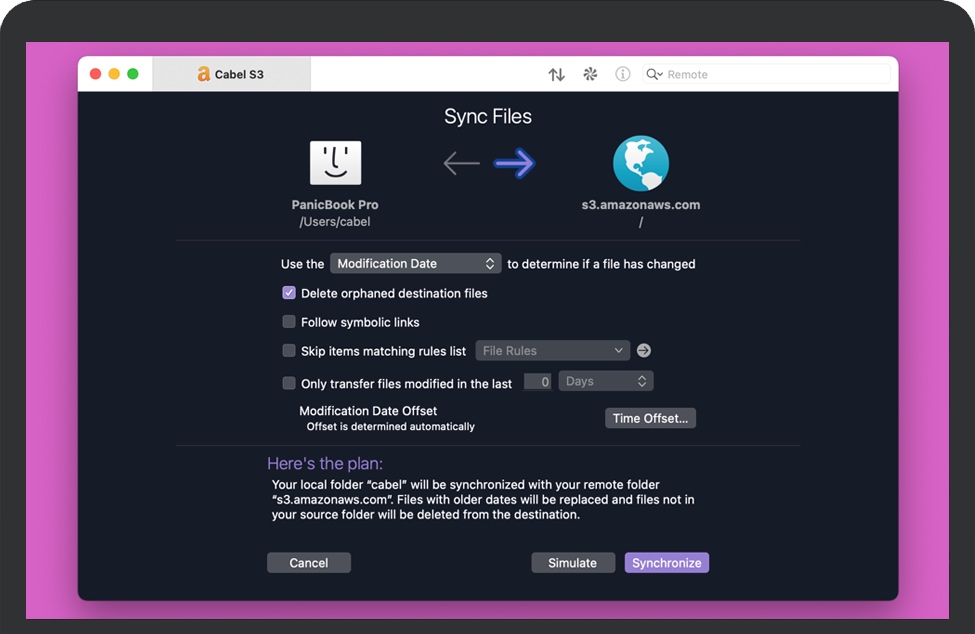The image size is (975, 634).
Task: Select the right arrow sync direction
Action: [x=515, y=164]
